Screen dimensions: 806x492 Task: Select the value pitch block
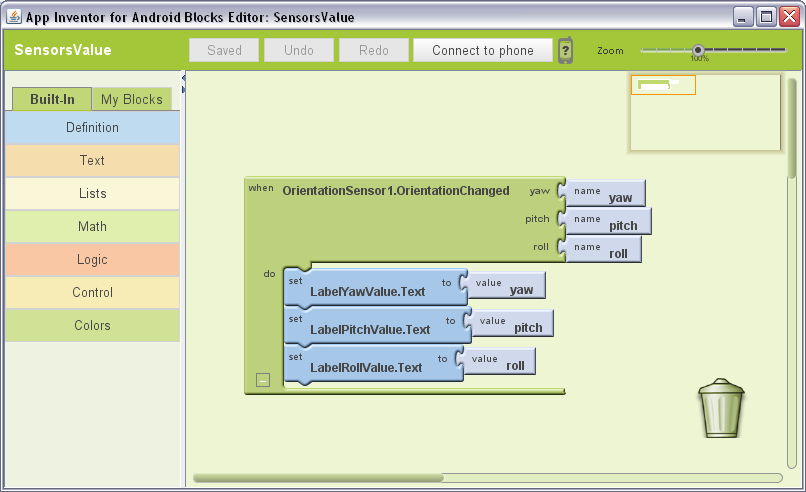coord(511,323)
